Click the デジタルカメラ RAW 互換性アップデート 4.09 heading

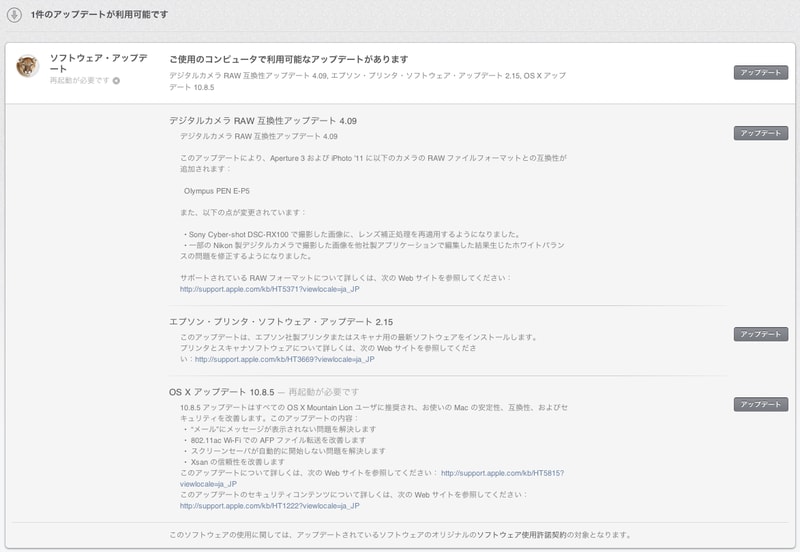point(263,121)
